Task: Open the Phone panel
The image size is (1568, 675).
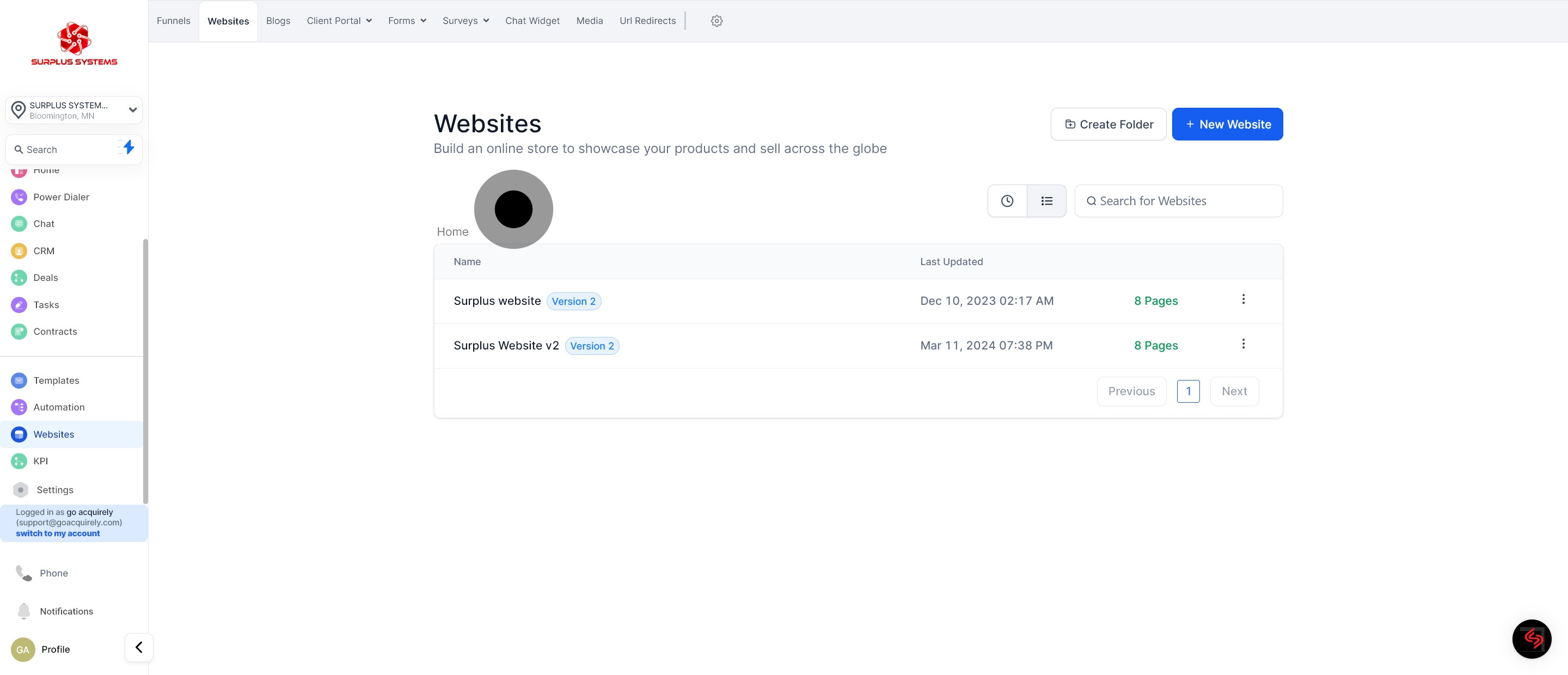Action: pos(53,573)
